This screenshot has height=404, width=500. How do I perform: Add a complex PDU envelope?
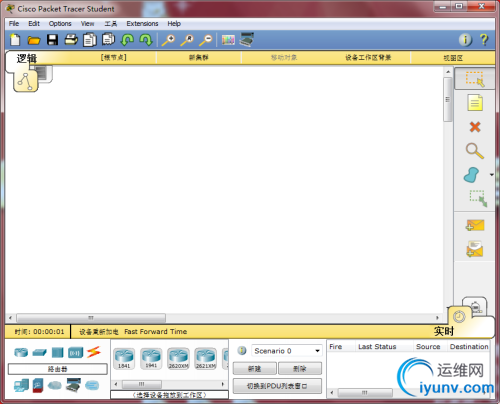pyautogui.click(x=475, y=249)
